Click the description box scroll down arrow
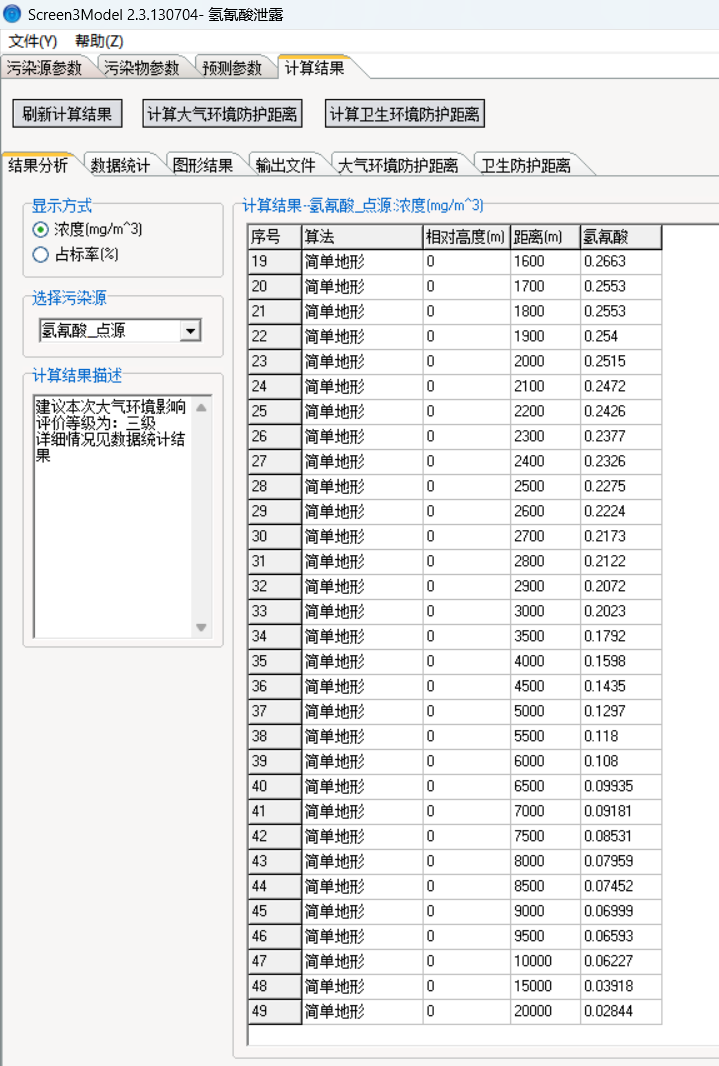719x1066 pixels. tap(201, 627)
